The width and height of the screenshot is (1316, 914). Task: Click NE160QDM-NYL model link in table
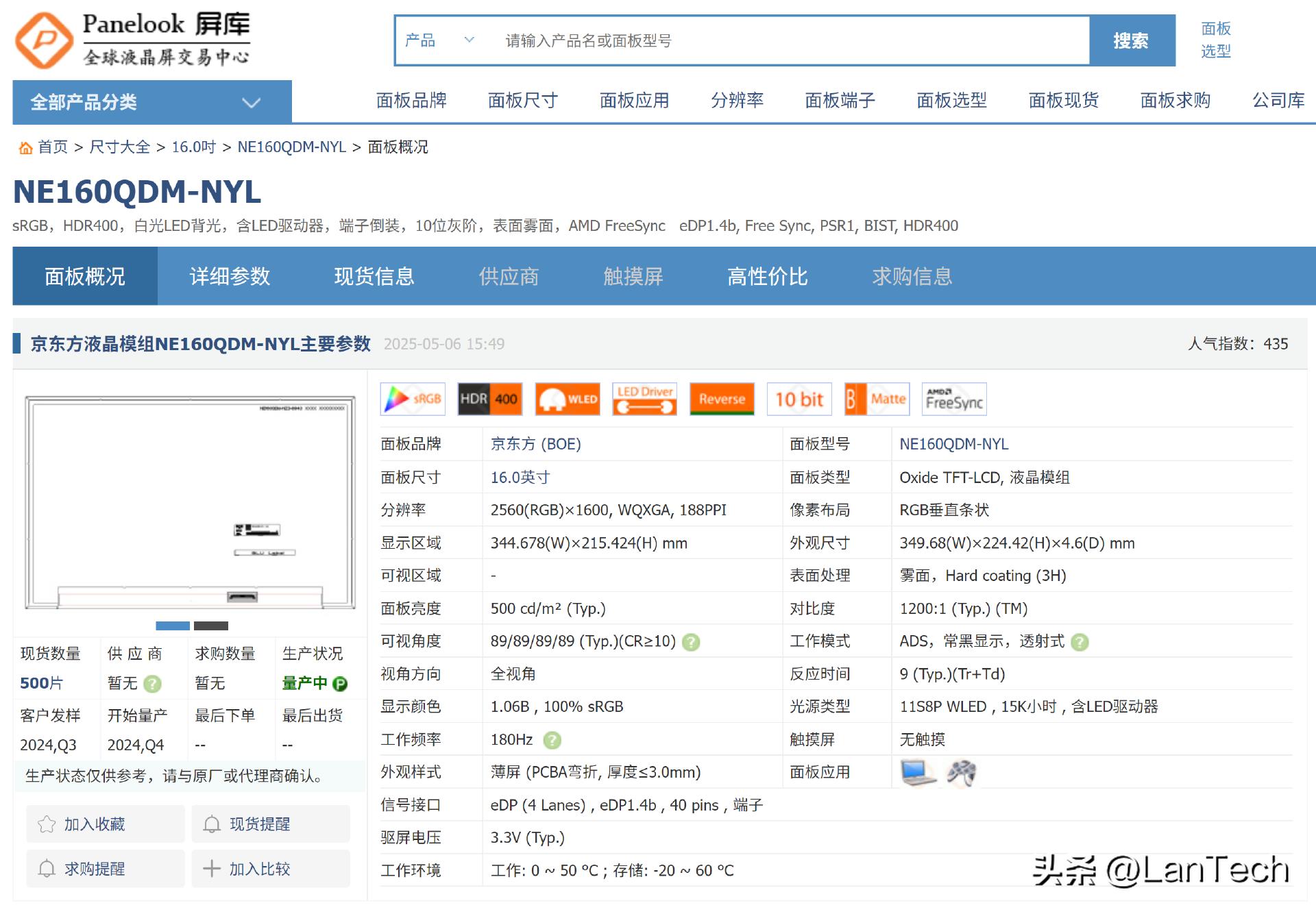(x=954, y=444)
